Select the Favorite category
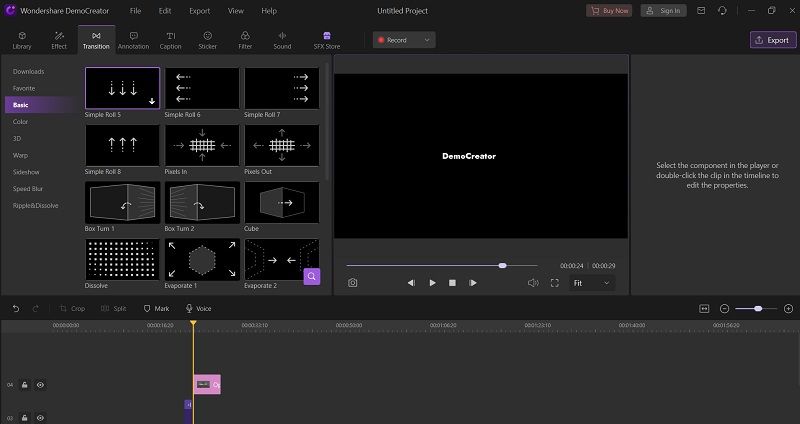This screenshot has height=424, width=800. 24,88
